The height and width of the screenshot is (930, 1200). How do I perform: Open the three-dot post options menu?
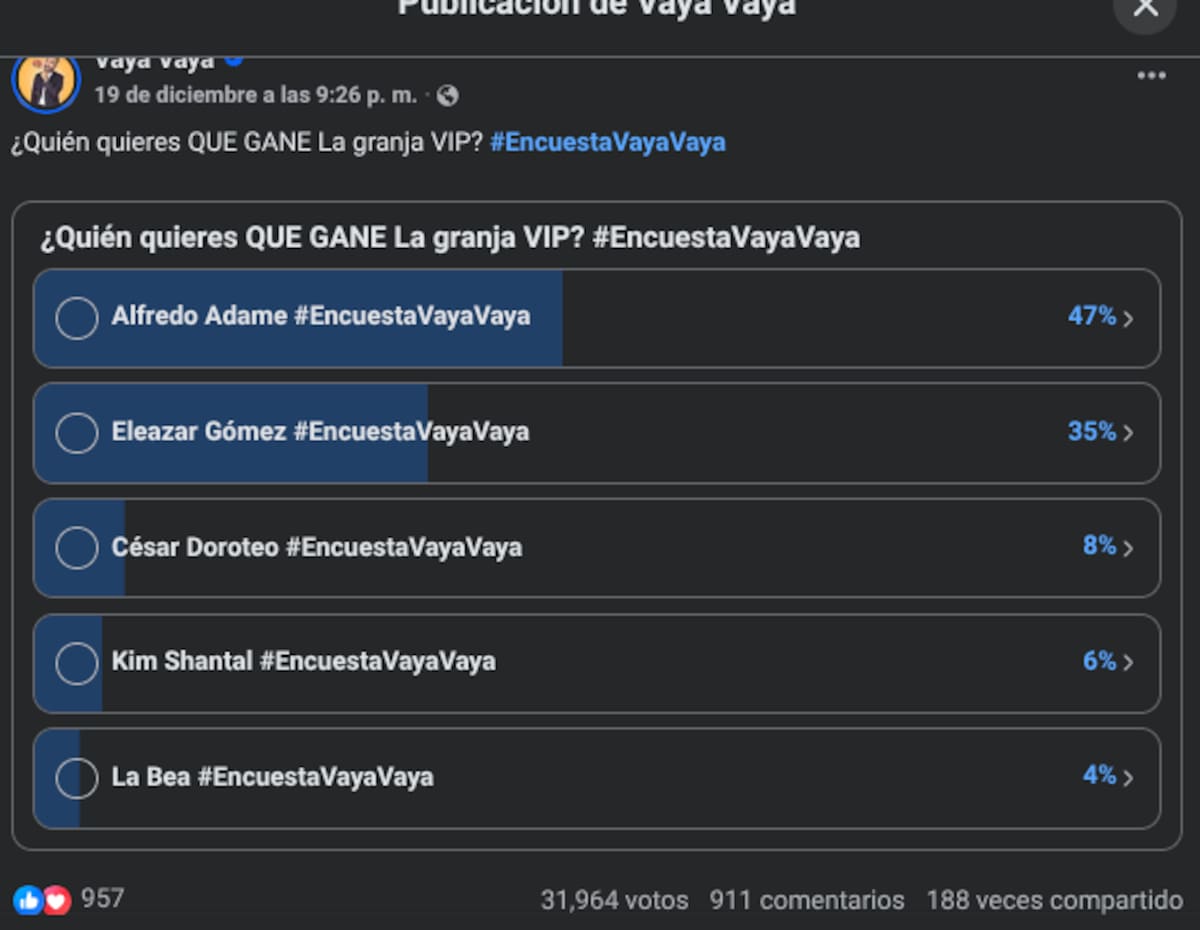(x=1151, y=76)
